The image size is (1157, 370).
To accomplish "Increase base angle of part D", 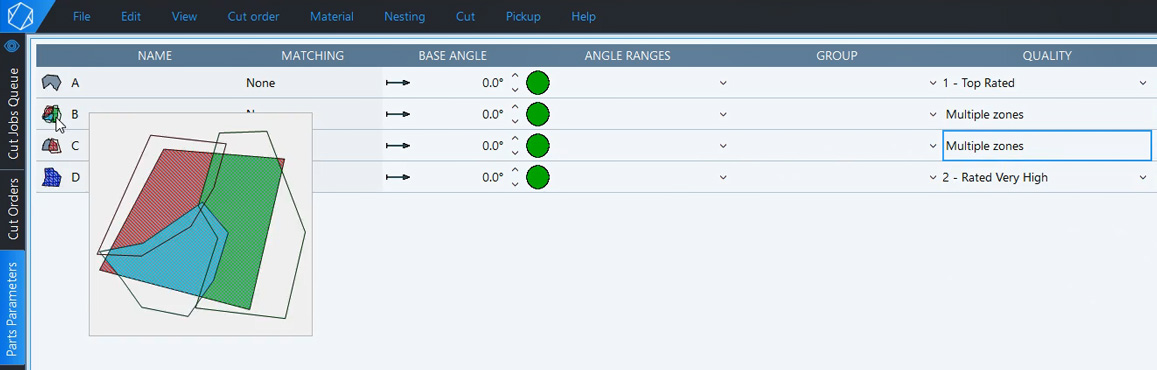I will (515, 171).
